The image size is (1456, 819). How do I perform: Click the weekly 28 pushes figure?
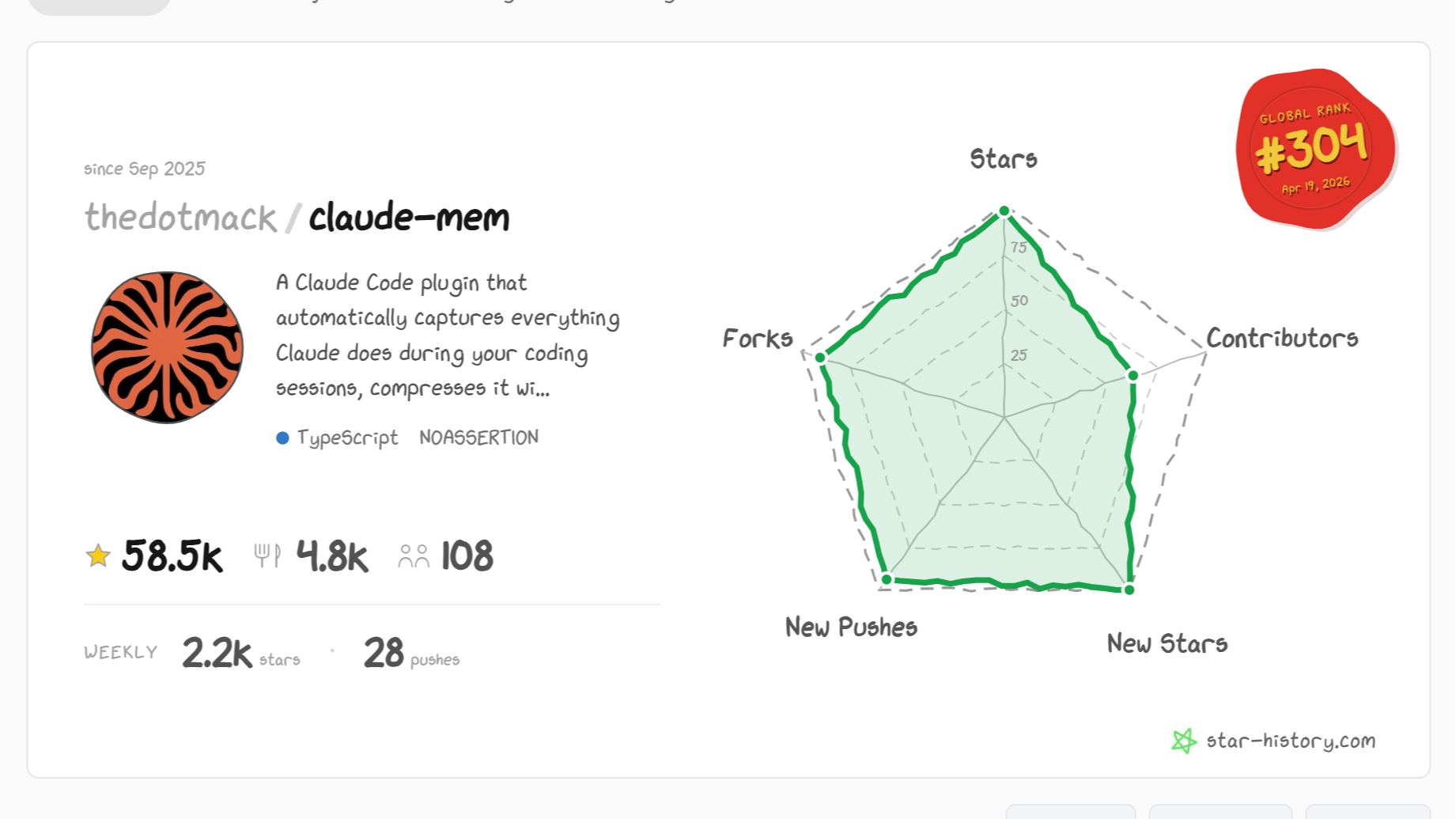tap(384, 654)
